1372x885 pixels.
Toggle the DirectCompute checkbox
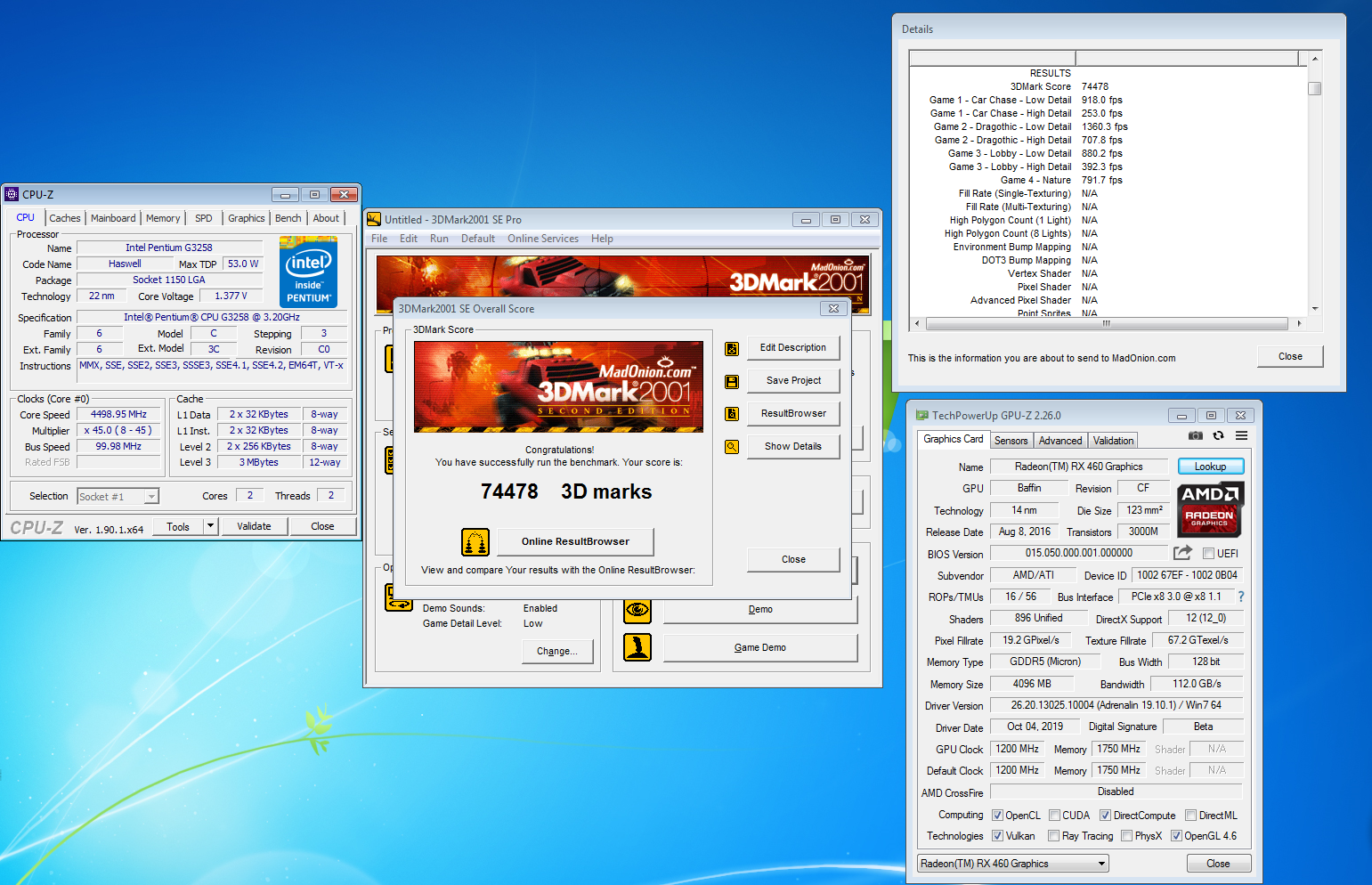tap(1105, 815)
